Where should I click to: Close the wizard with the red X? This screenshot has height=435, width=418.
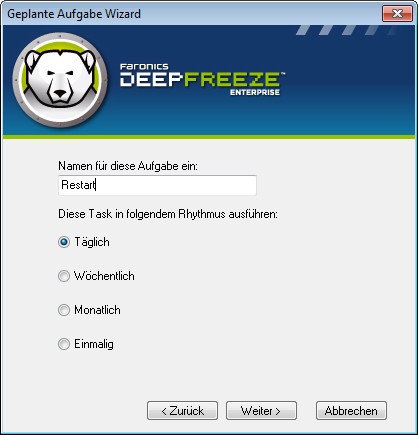click(397, 14)
